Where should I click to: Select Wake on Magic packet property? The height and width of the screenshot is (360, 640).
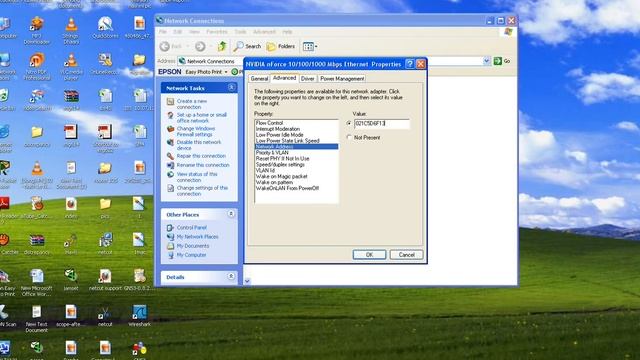296,176
